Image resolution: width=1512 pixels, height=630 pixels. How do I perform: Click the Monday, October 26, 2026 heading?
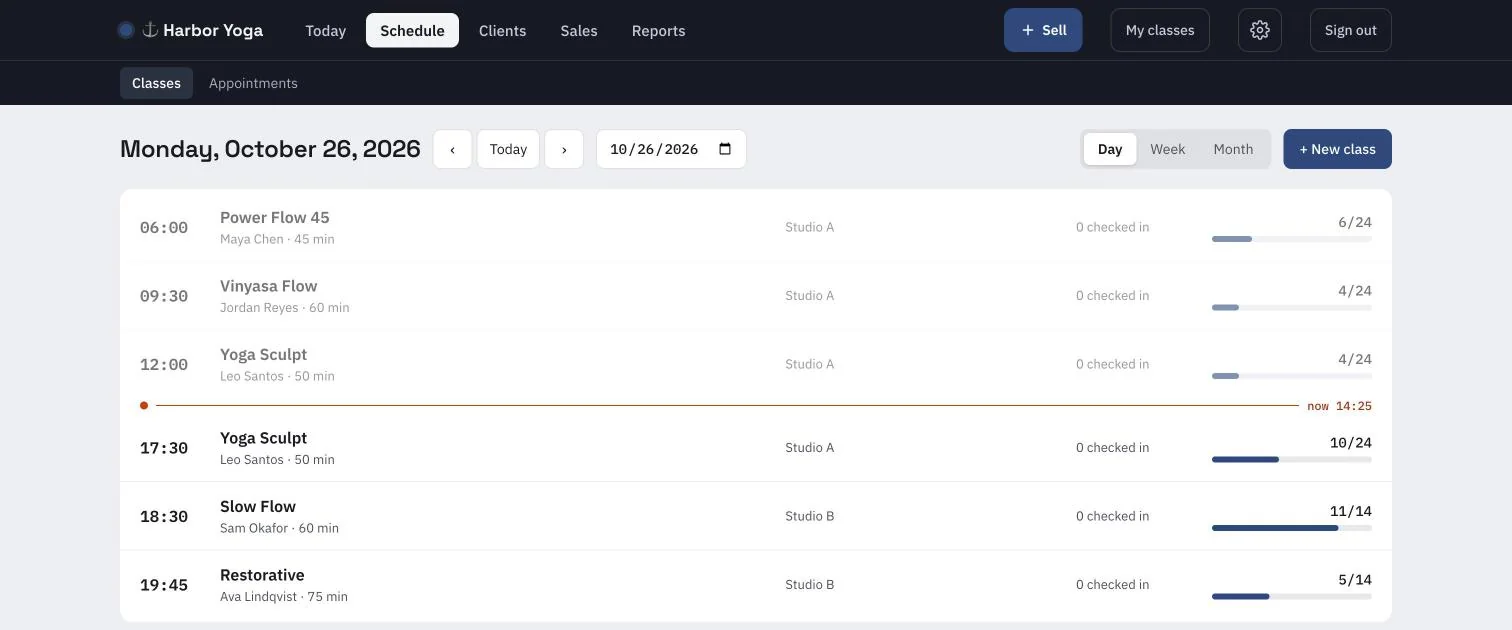pos(270,149)
